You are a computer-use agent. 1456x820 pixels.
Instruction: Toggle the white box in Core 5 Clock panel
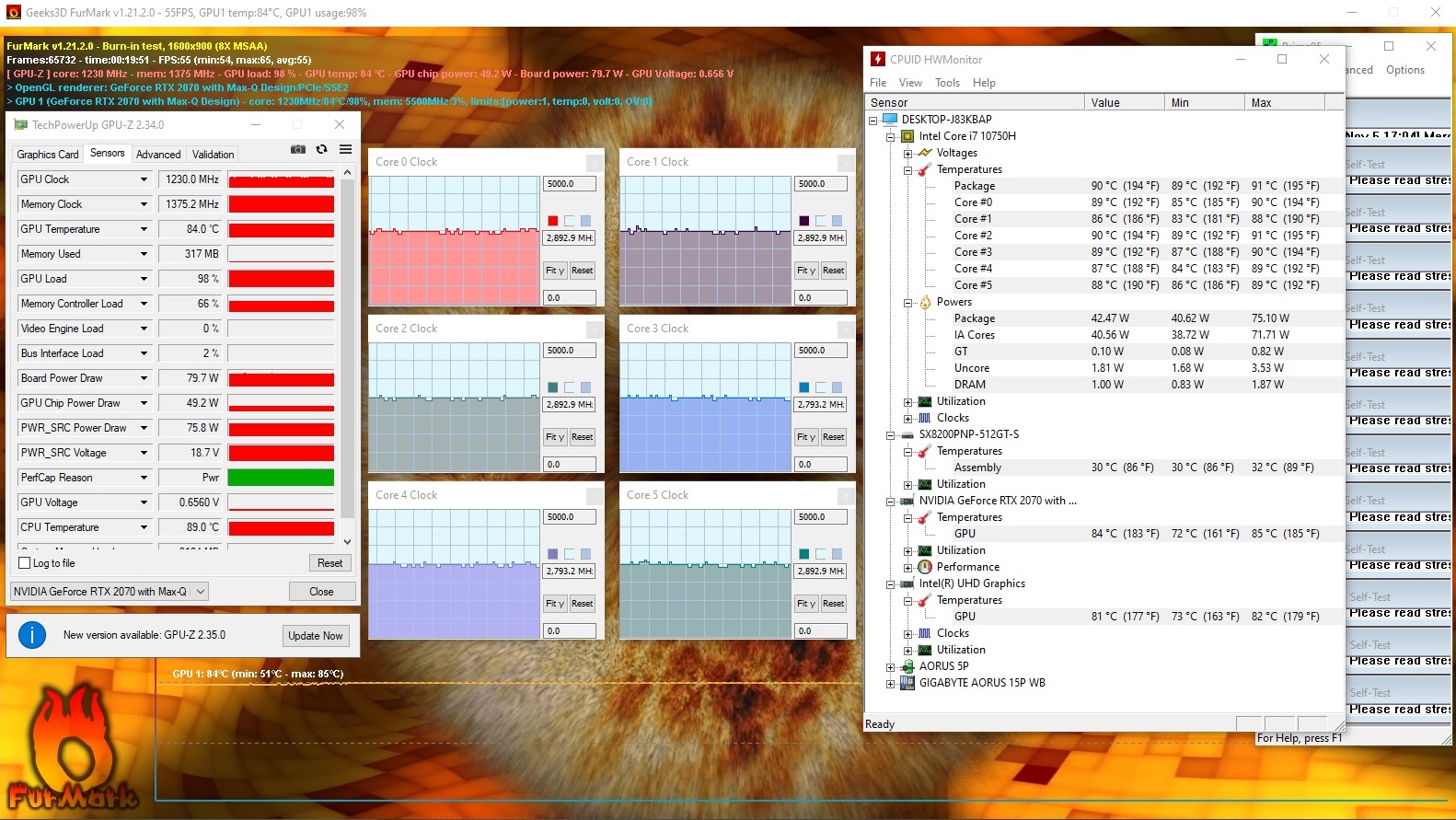click(x=820, y=554)
